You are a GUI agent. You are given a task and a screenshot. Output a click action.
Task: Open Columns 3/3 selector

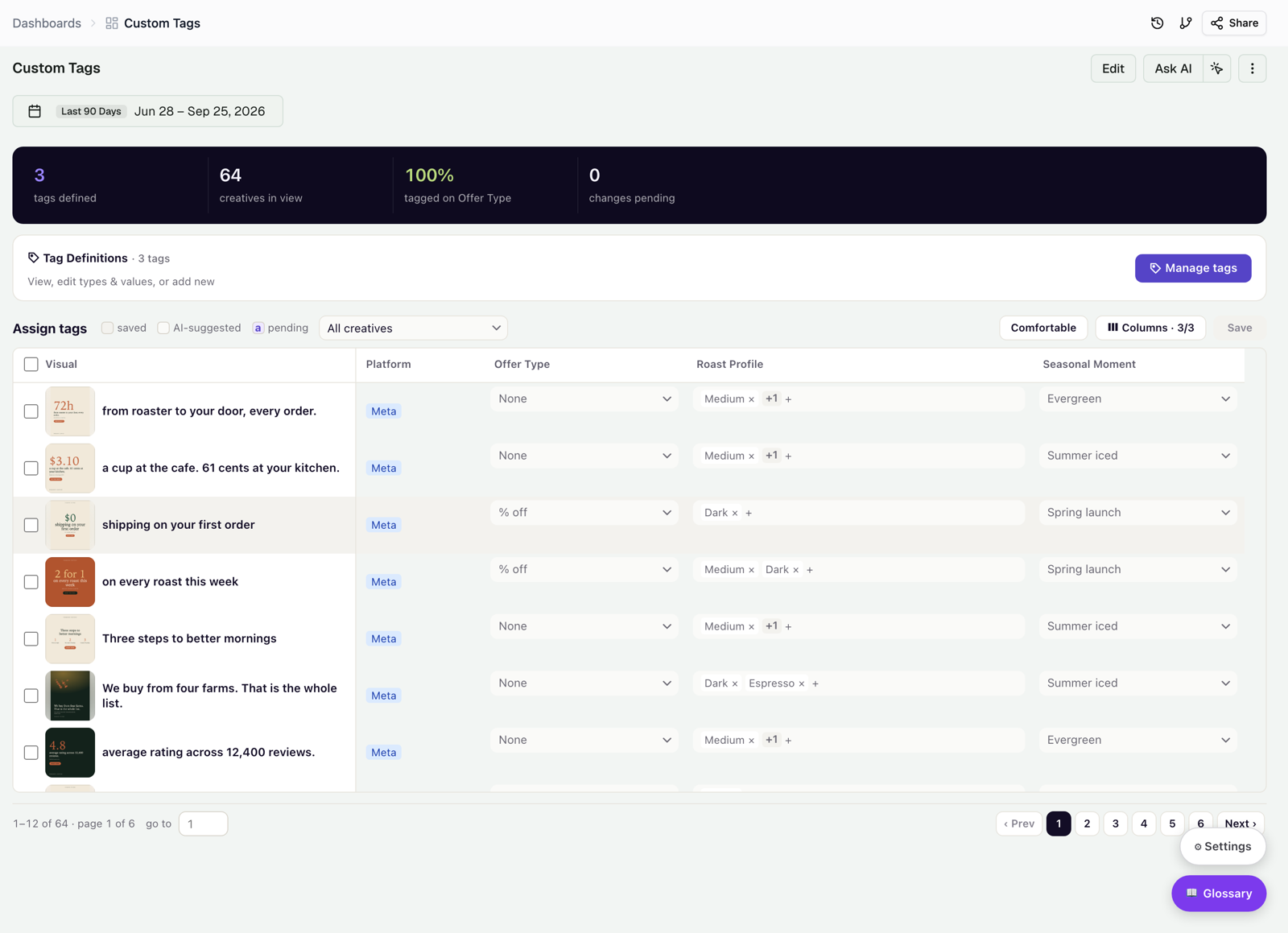coord(1150,328)
